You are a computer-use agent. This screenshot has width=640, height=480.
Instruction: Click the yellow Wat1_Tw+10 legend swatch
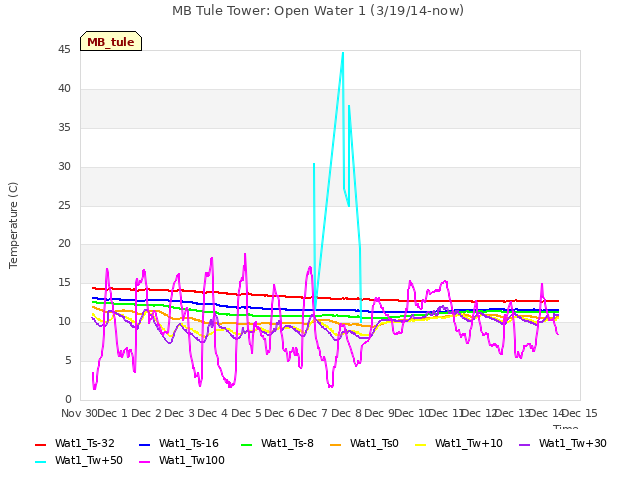tap(420, 444)
